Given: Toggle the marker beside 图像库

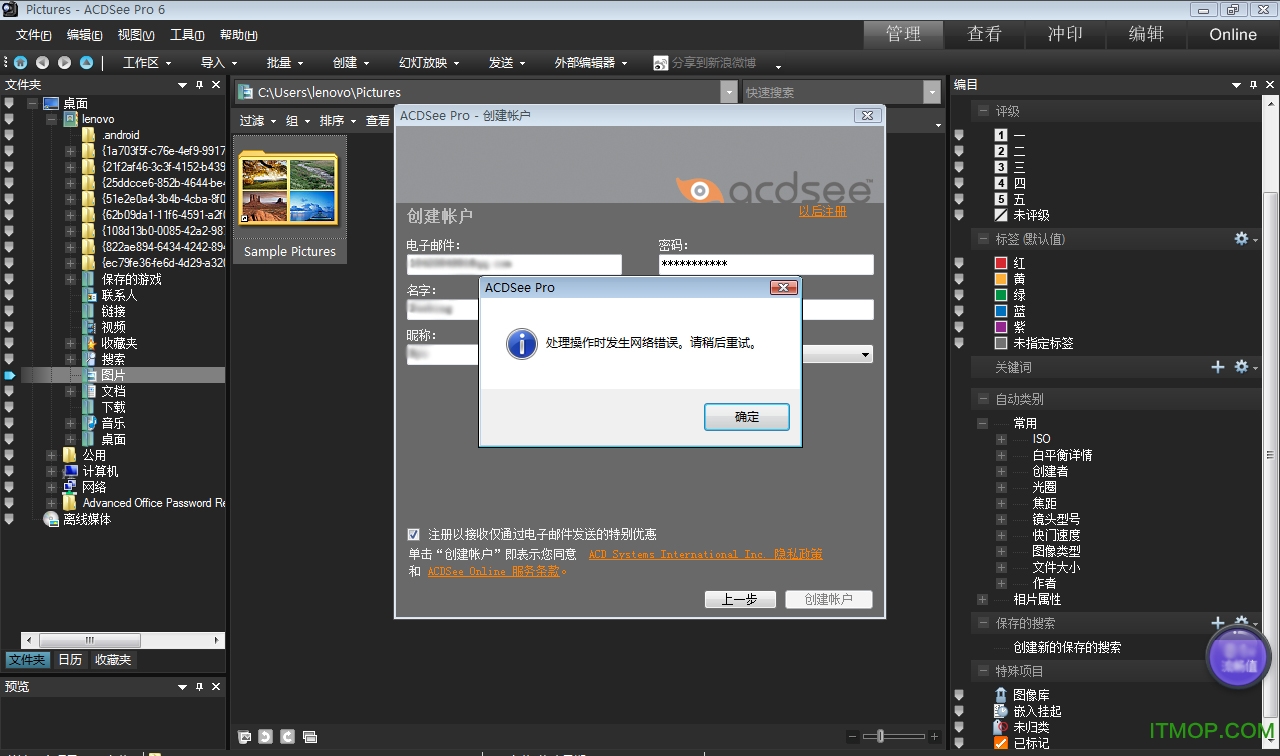Looking at the screenshot, I should tap(959, 695).
